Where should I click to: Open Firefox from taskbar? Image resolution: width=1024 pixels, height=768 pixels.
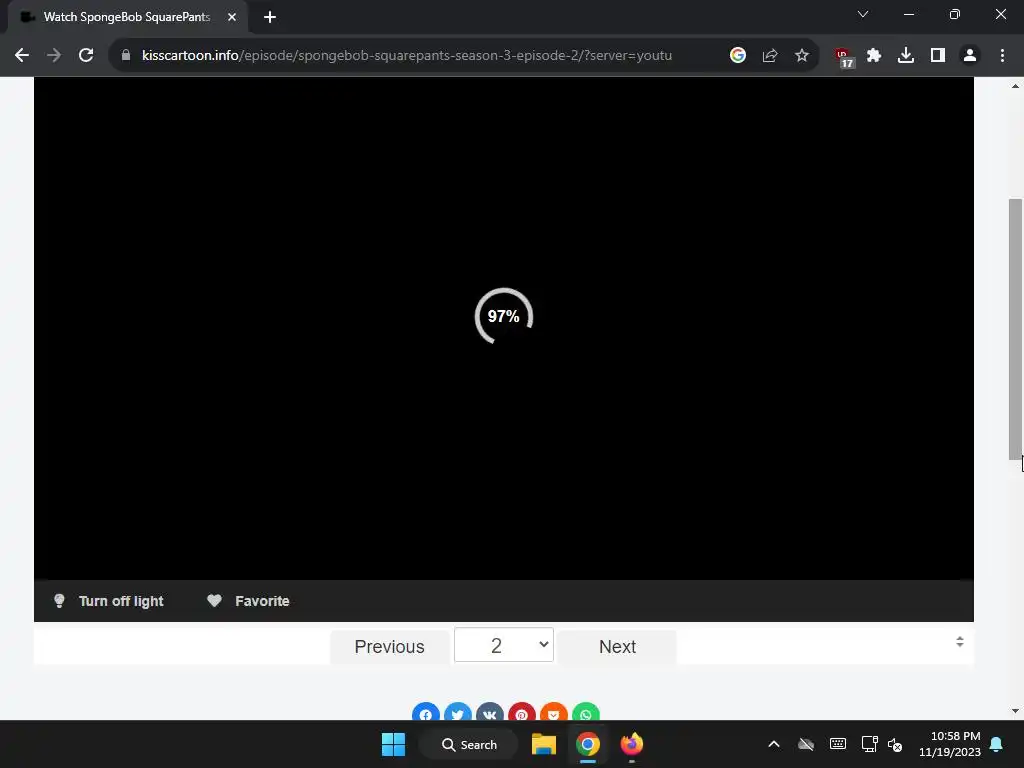pyautogui.click(x=632, y=744)
